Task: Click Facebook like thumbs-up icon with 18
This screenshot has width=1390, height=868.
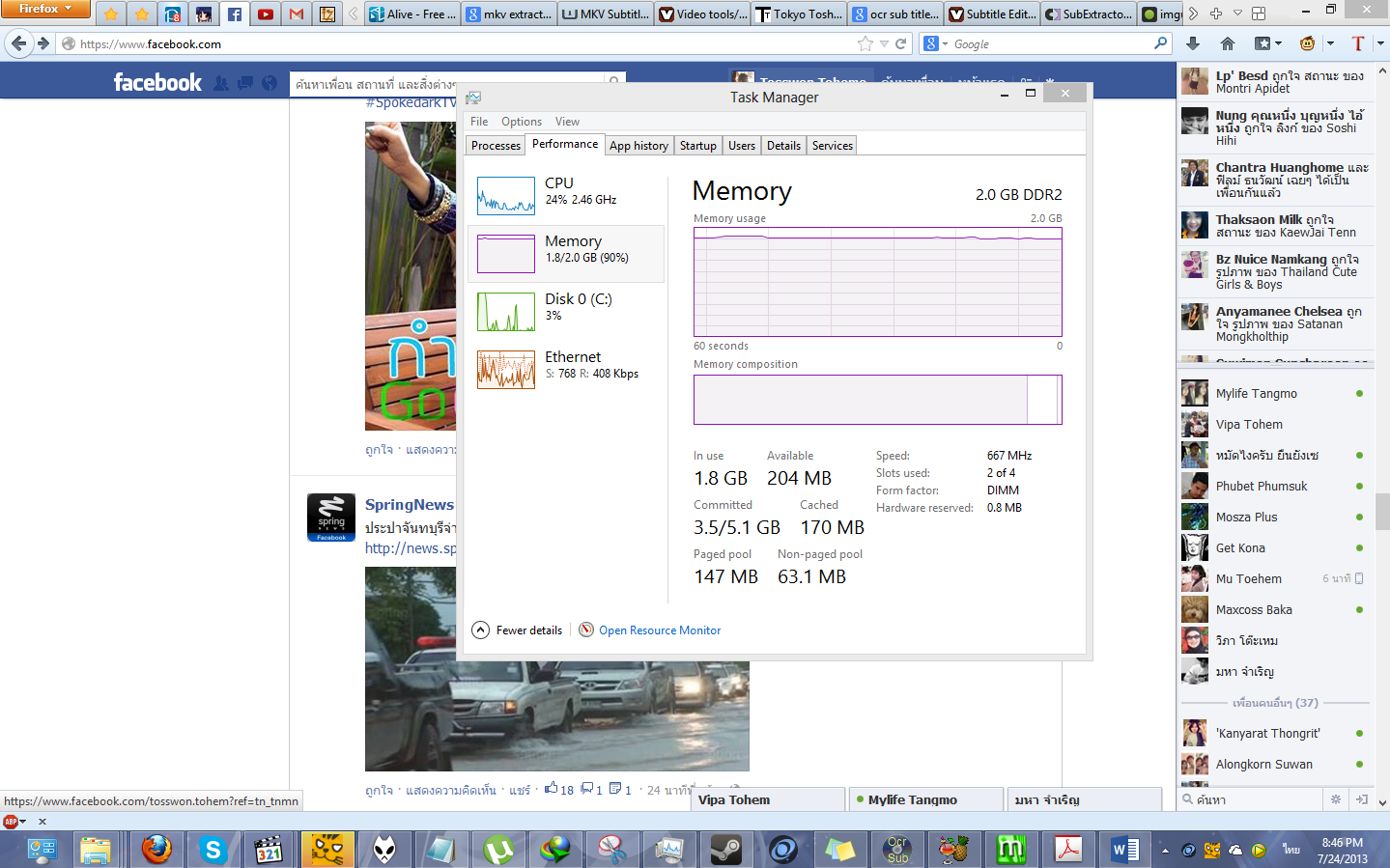Action: (x=552, y=788)
